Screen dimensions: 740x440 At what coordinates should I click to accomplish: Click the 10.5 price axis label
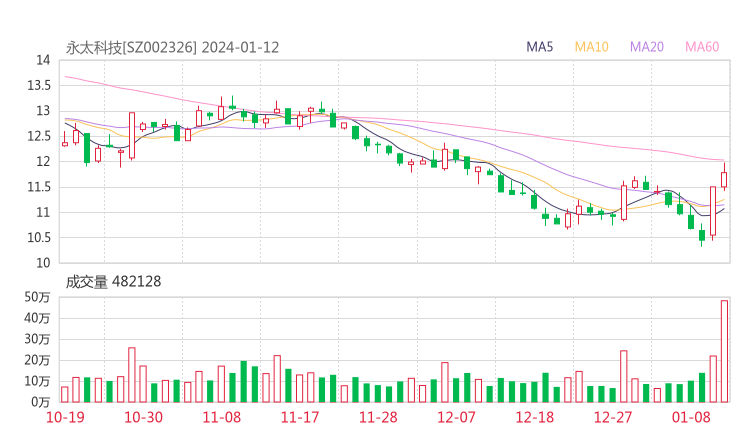coord(39,237)
